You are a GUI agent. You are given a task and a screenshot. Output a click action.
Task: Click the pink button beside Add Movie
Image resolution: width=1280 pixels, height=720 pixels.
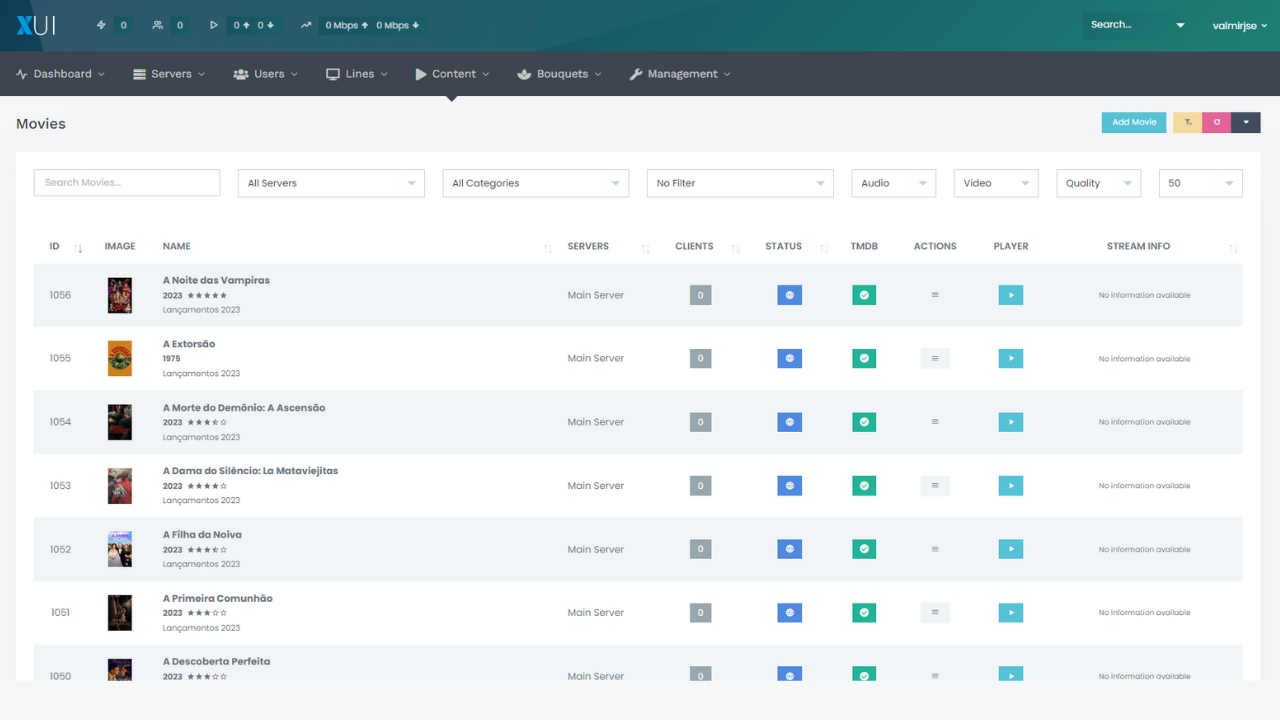[1217, 122]
